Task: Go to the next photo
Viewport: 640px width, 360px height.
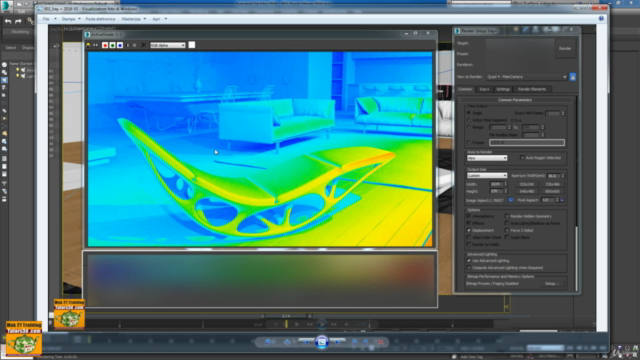Action: point(337,342)
